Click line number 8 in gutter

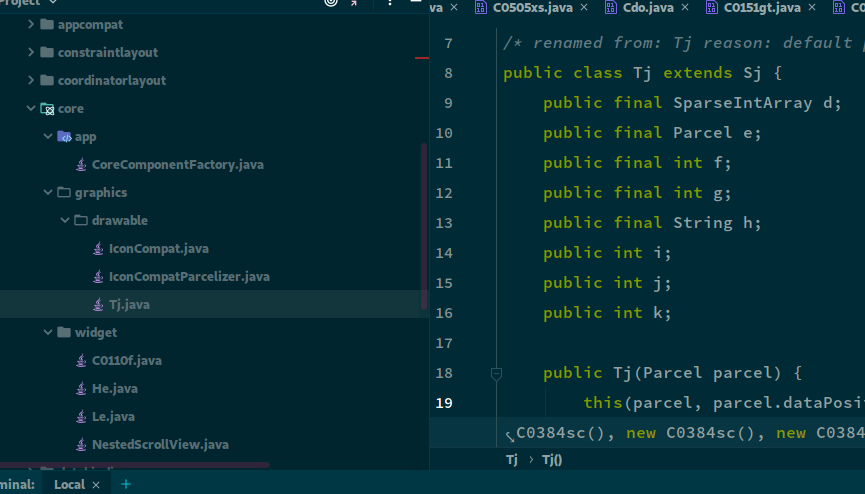click(x=448, y=73)
